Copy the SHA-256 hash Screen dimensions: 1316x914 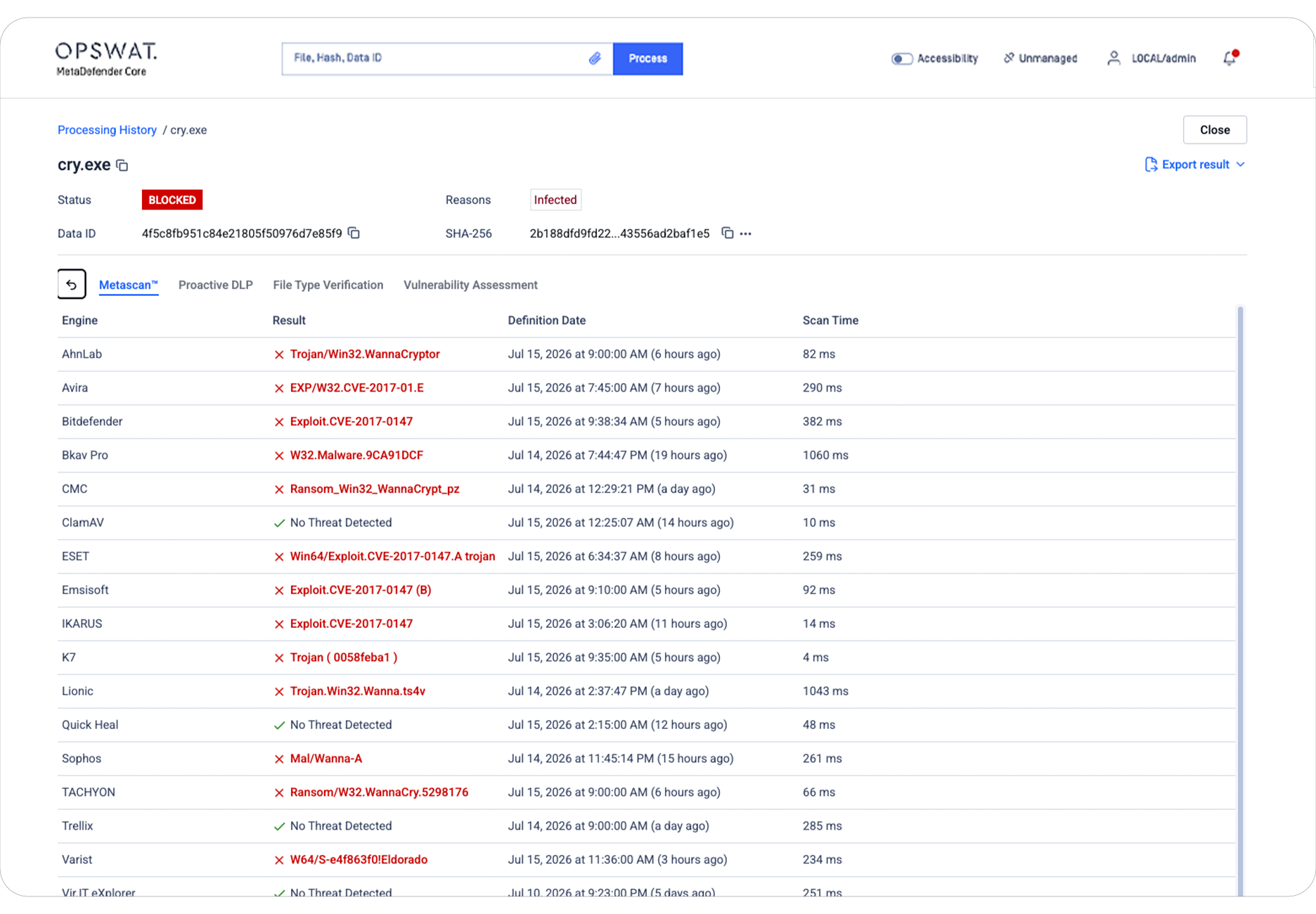point(728,233)
